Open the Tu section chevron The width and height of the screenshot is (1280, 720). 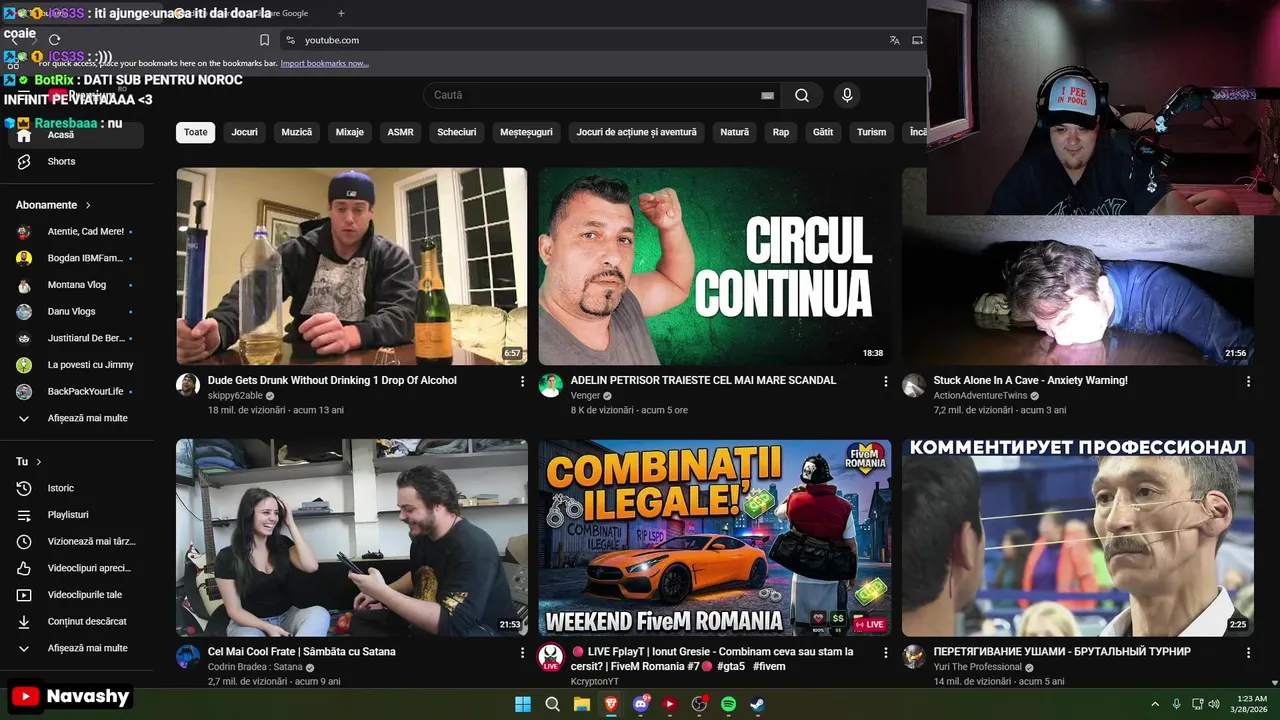click(39, 462)
